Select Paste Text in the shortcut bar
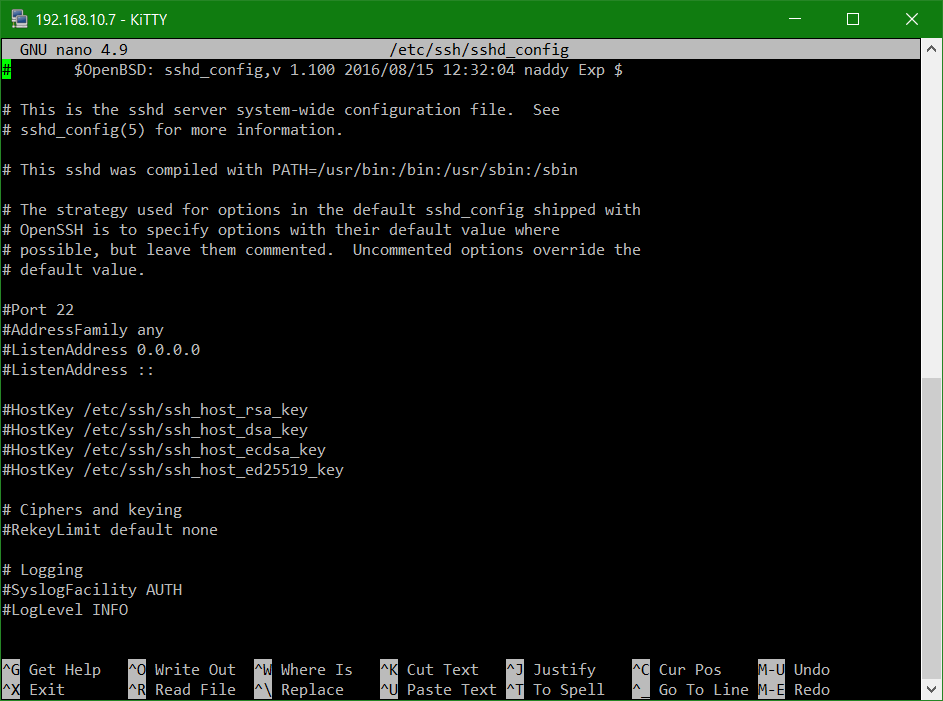This screenshot has width=943, height=701. click(449, 689)
